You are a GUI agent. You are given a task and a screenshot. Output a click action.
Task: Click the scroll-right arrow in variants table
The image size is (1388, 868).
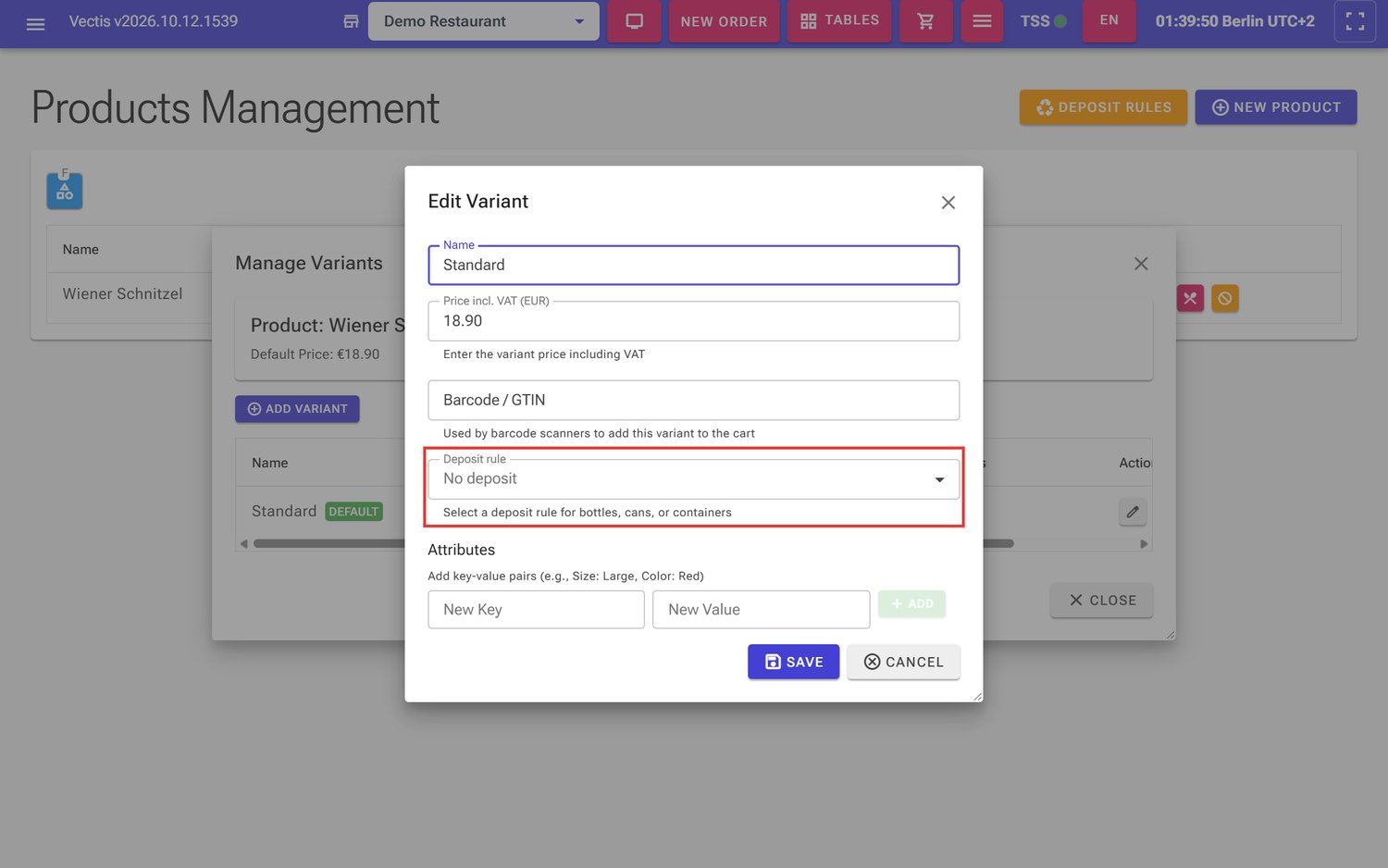[1144, 543]
